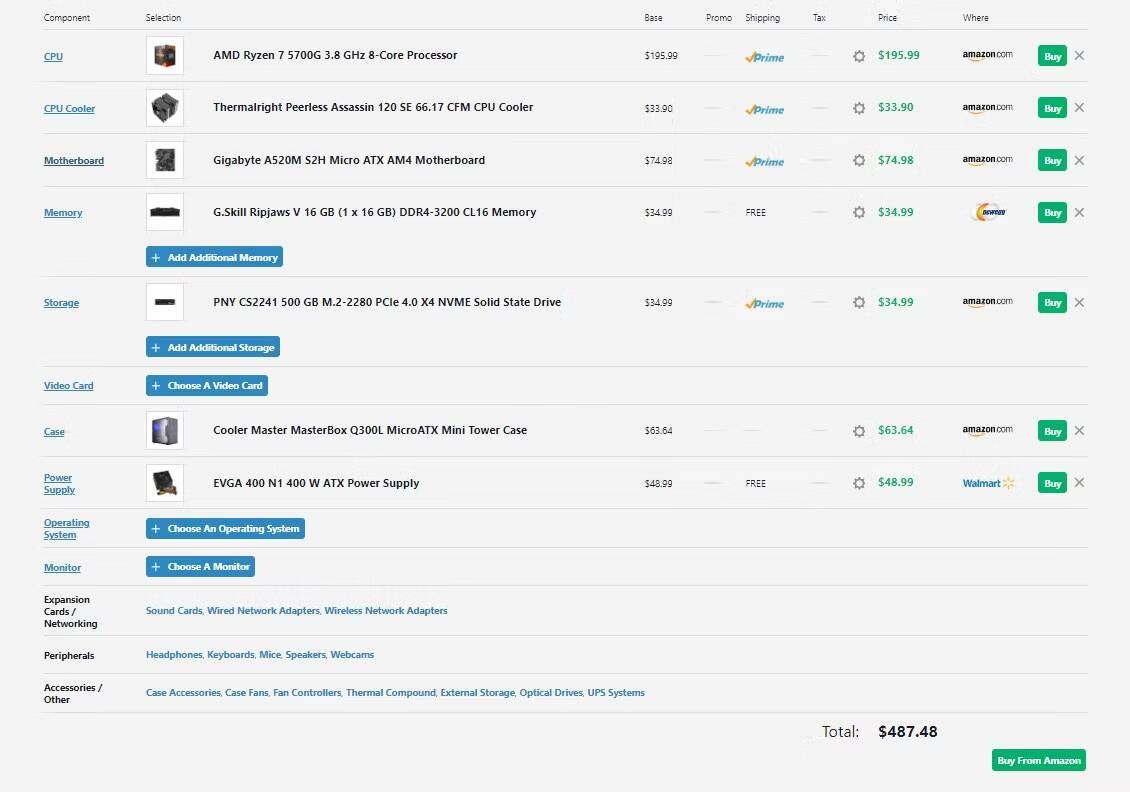Open the Thermal Compound accessories link
Viewport: 1130px width, 792px height.
tap(391, 693)
